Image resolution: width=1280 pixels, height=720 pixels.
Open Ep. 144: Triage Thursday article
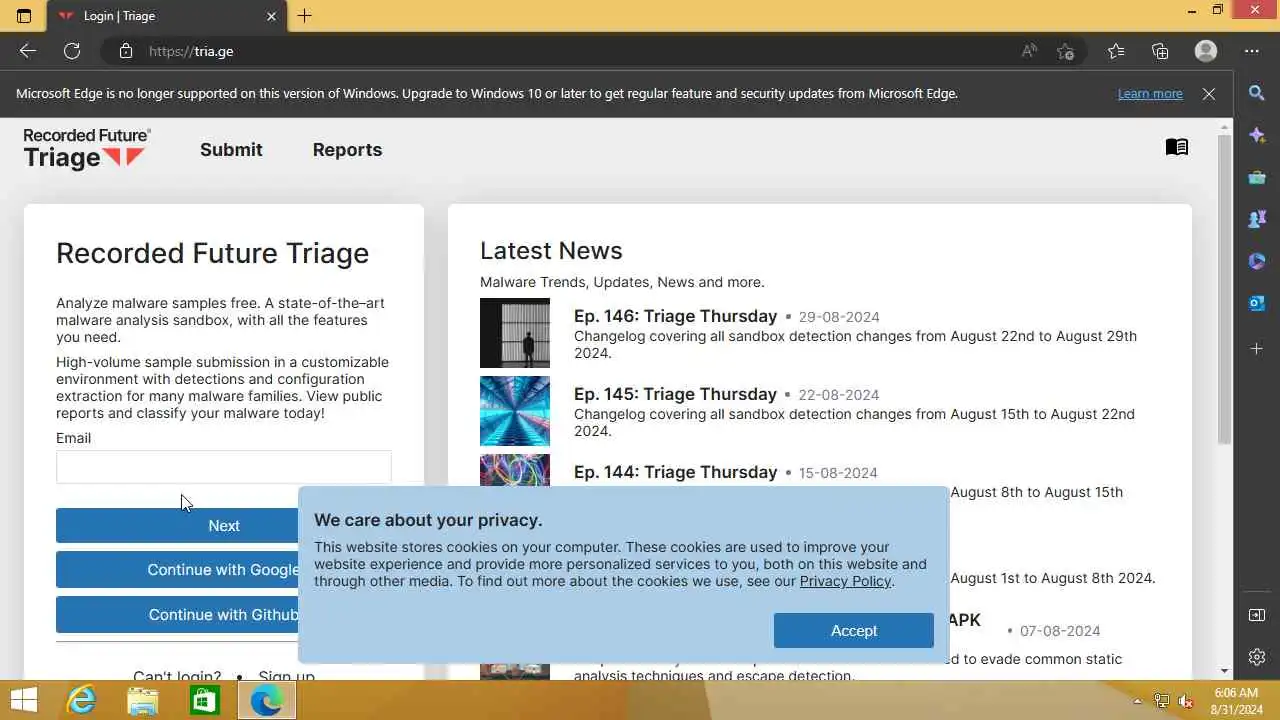coord(675,472)
